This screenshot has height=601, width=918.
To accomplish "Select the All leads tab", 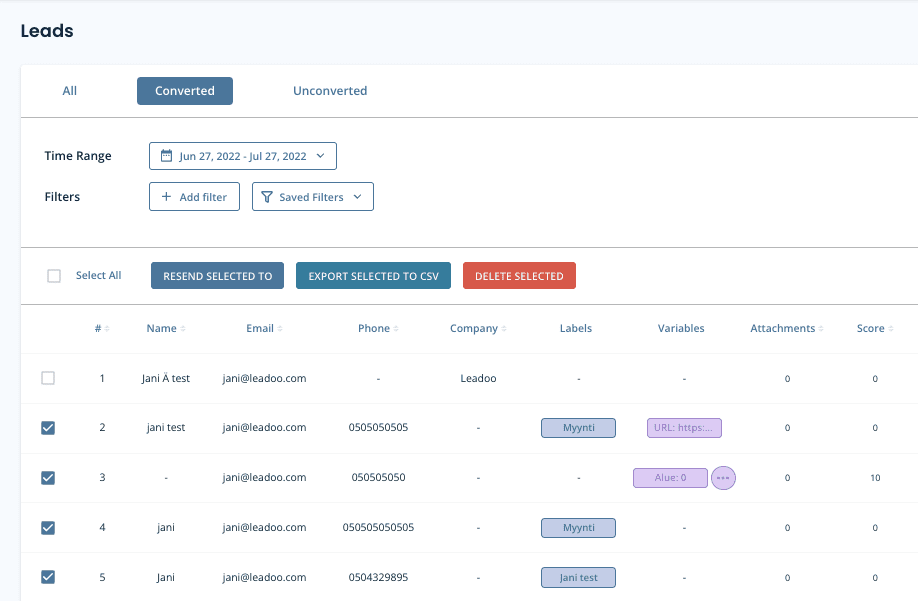I will pyautogui.click(x=70, y=90).
